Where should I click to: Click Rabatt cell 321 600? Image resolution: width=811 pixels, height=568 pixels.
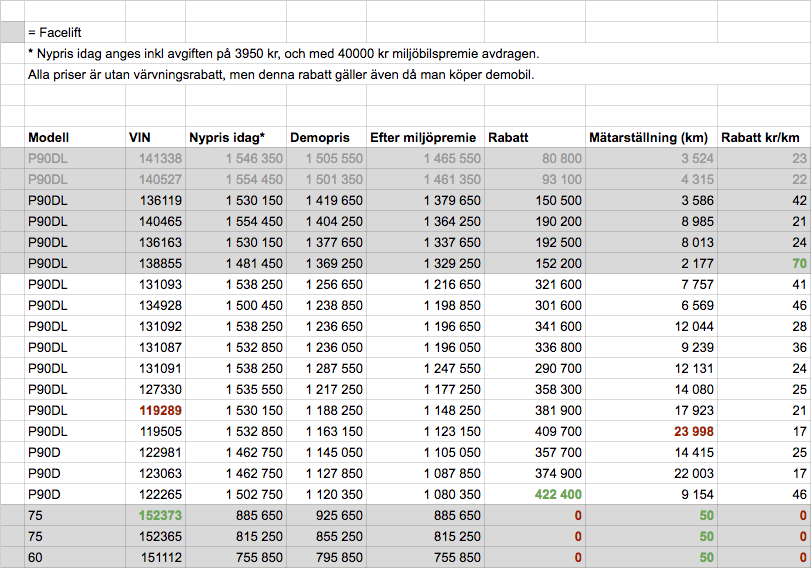tap(535, 285)
